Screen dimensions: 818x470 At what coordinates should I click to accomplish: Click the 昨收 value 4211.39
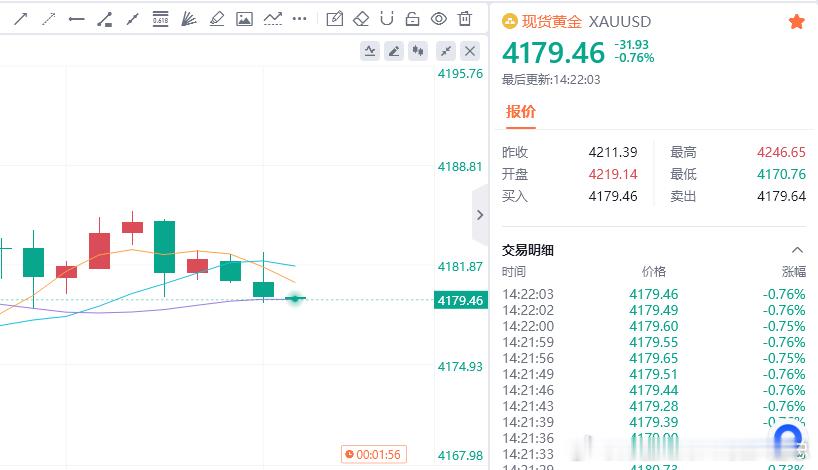613,152
